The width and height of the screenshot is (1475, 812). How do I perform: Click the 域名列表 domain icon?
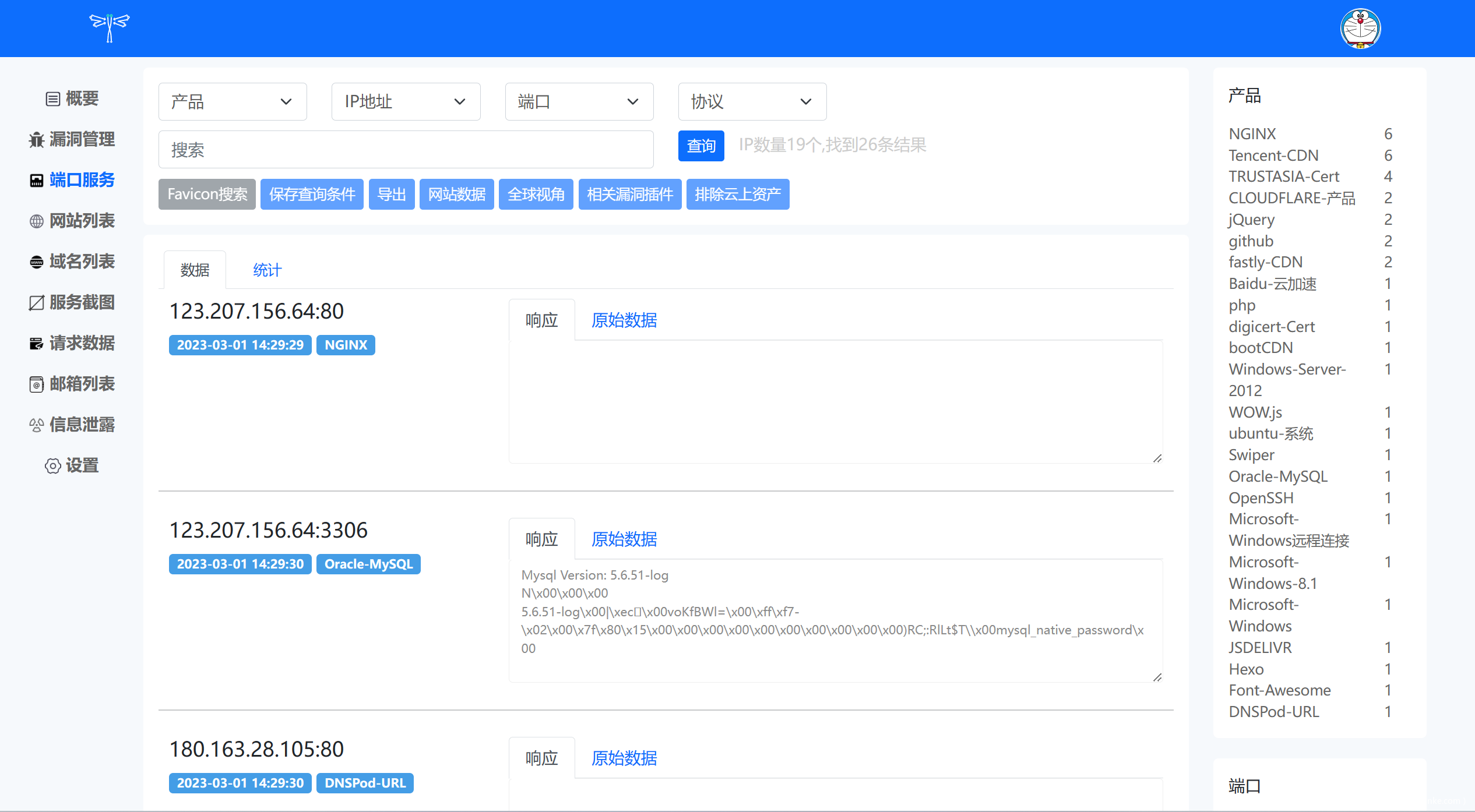[36, 262]
